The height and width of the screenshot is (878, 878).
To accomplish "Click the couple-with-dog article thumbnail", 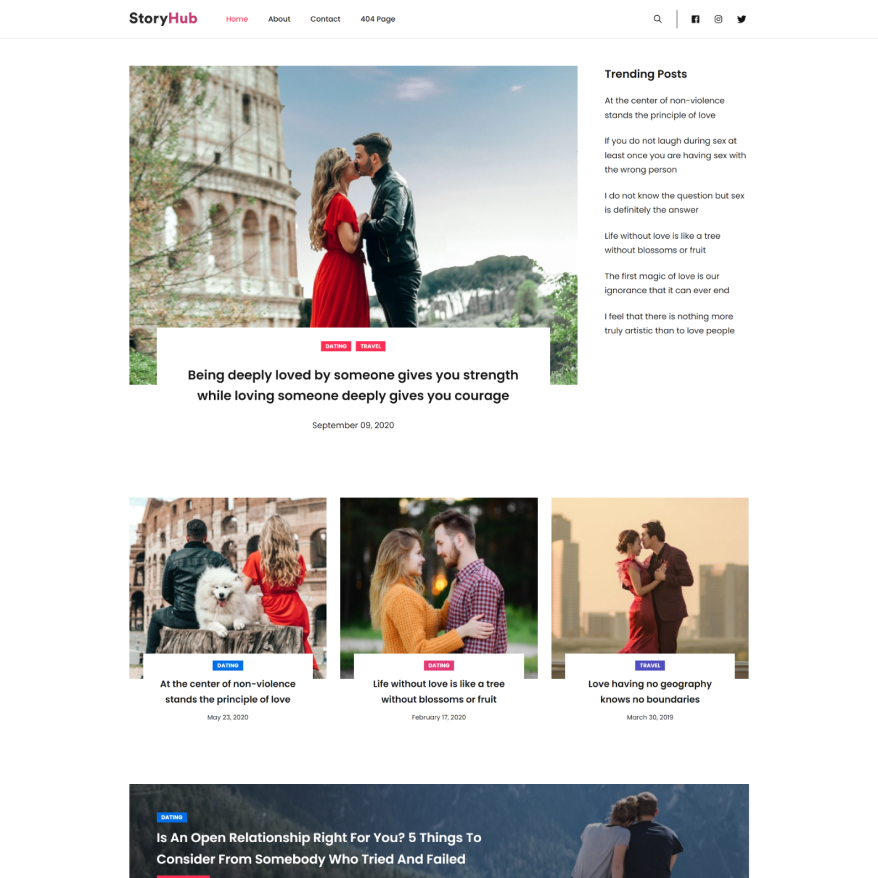I will coord(227,575).
